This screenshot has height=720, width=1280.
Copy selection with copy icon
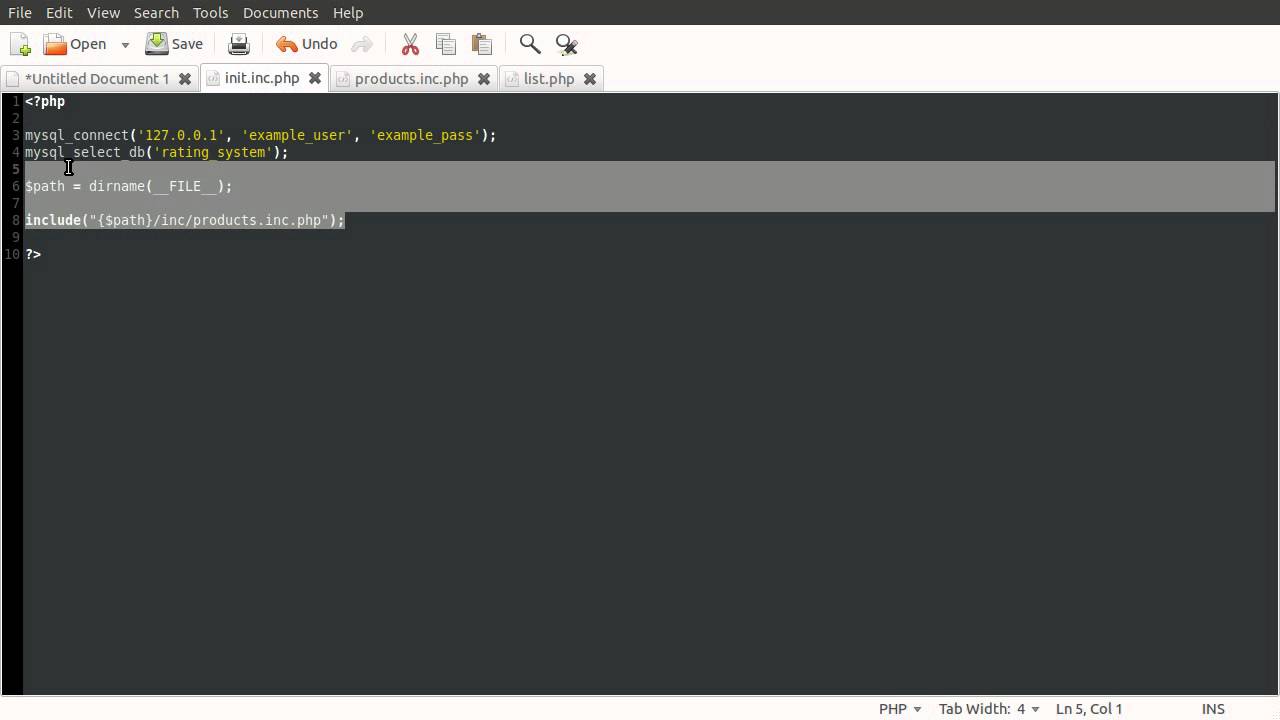coord(446,44)
